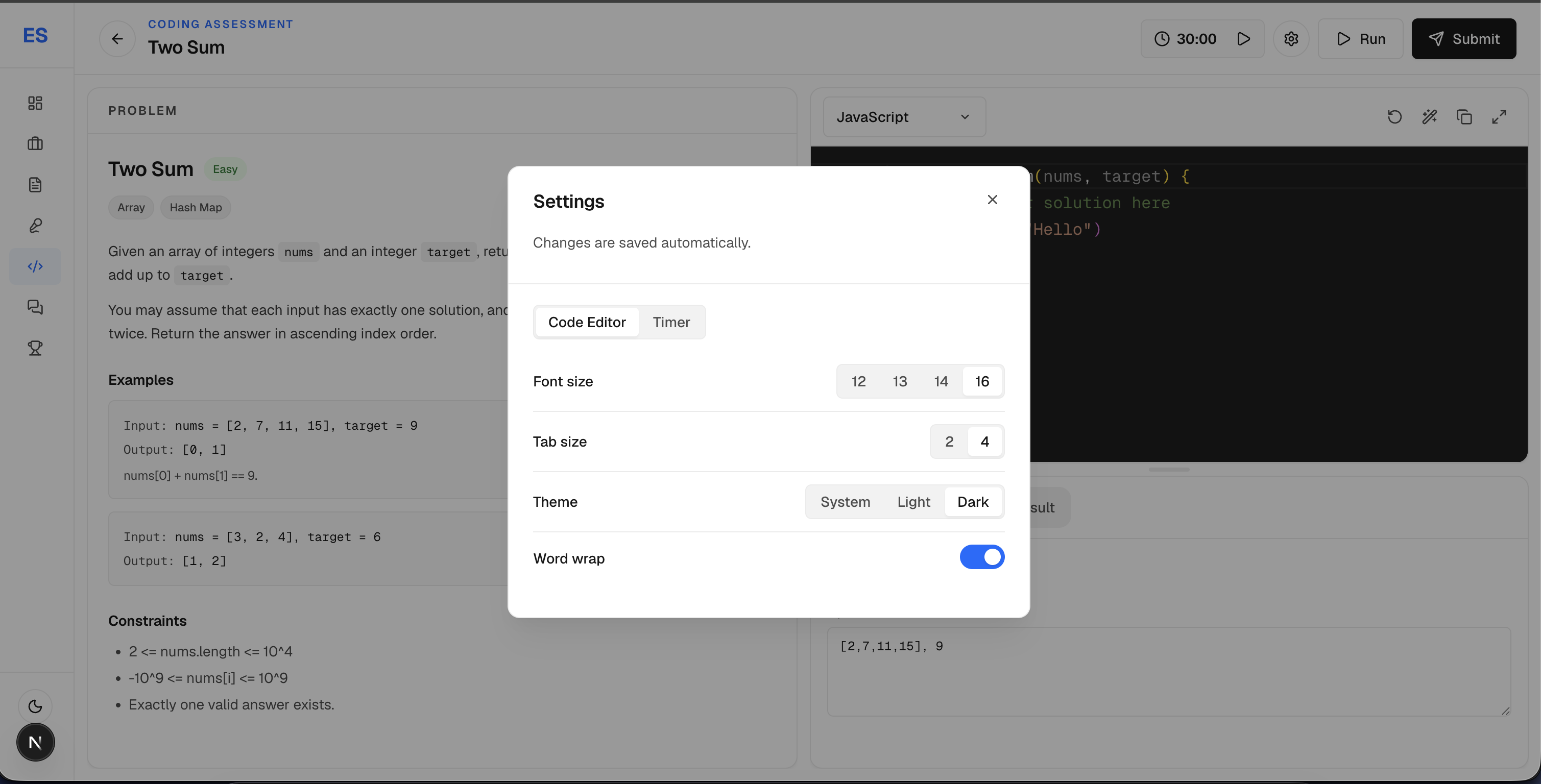Click the Examples heading
This screenshot has width=1541, height=784.
[140, 380]
